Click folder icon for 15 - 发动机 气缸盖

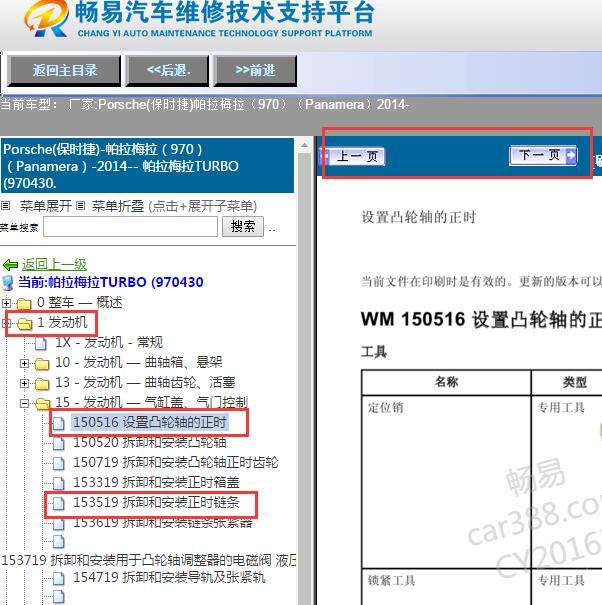point(42,404)
